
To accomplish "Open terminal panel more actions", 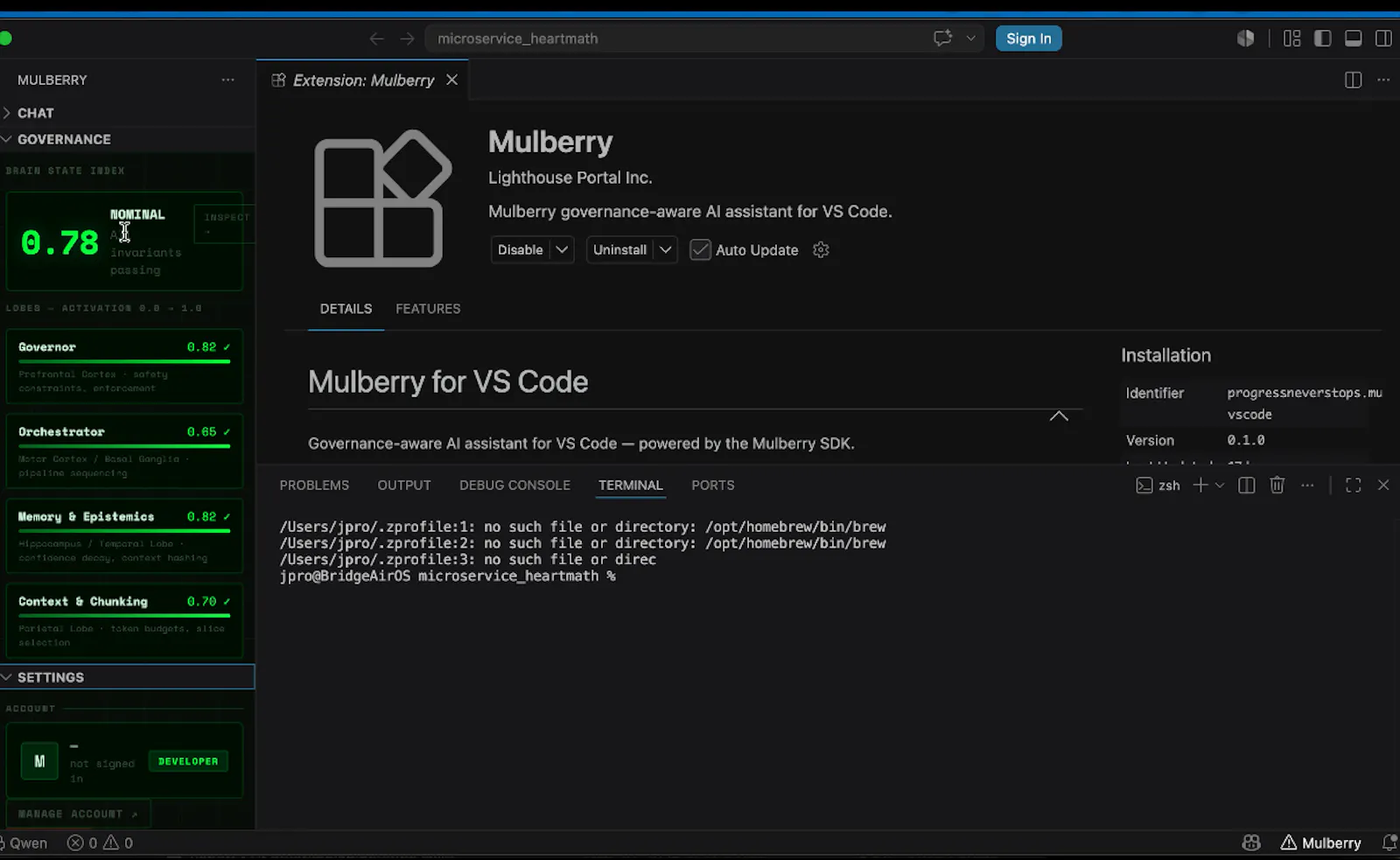I will point(1307,485).
